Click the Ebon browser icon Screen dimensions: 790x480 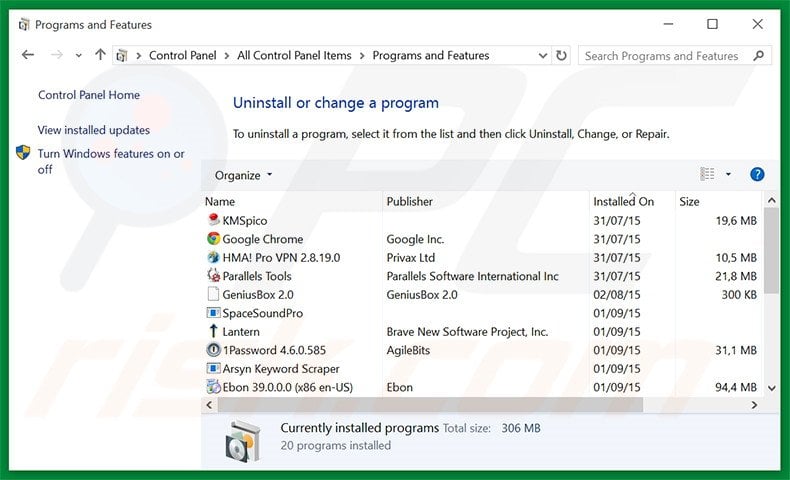[x=214, y=387]
